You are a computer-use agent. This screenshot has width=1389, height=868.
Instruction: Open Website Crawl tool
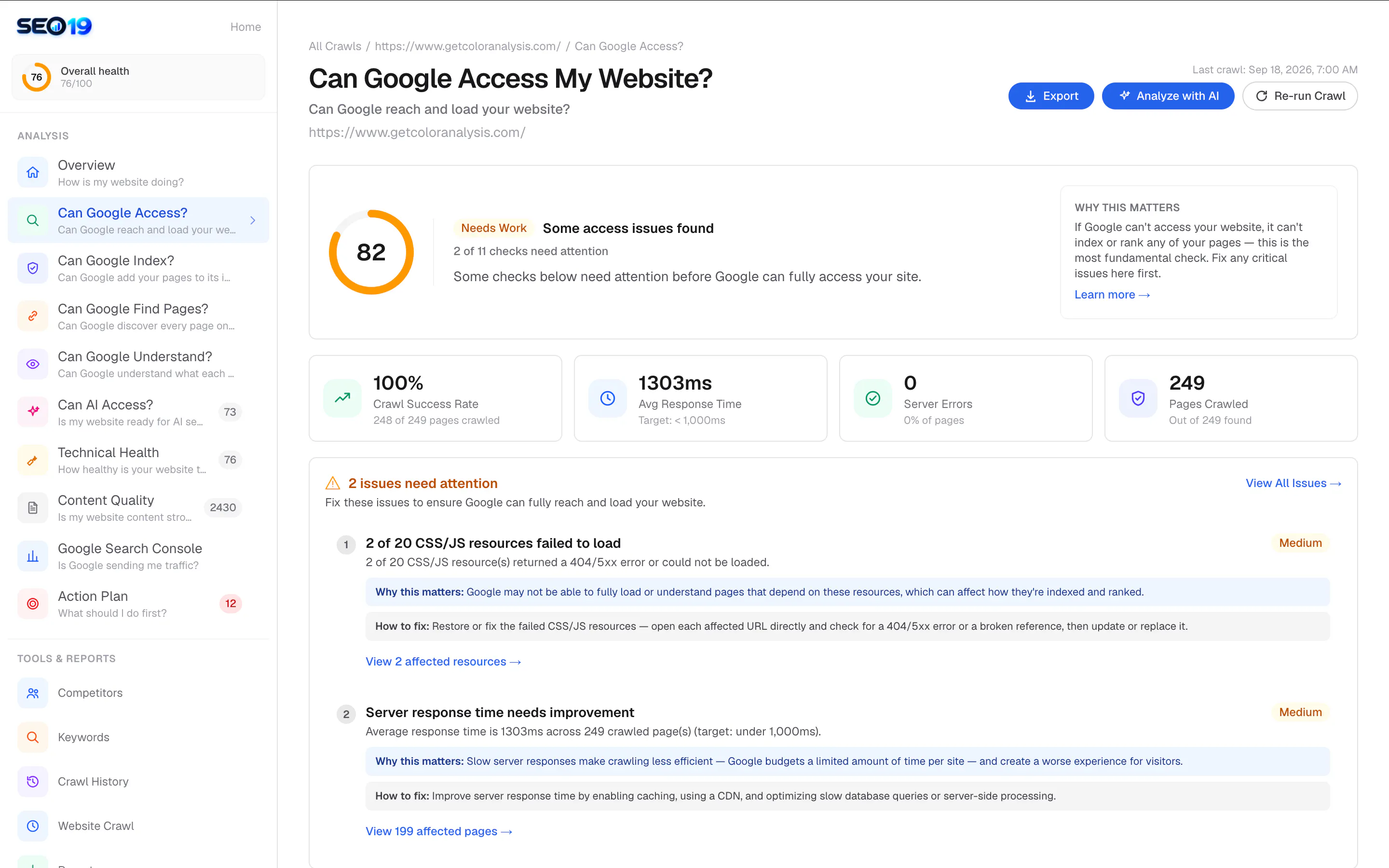tap(138, 826)
